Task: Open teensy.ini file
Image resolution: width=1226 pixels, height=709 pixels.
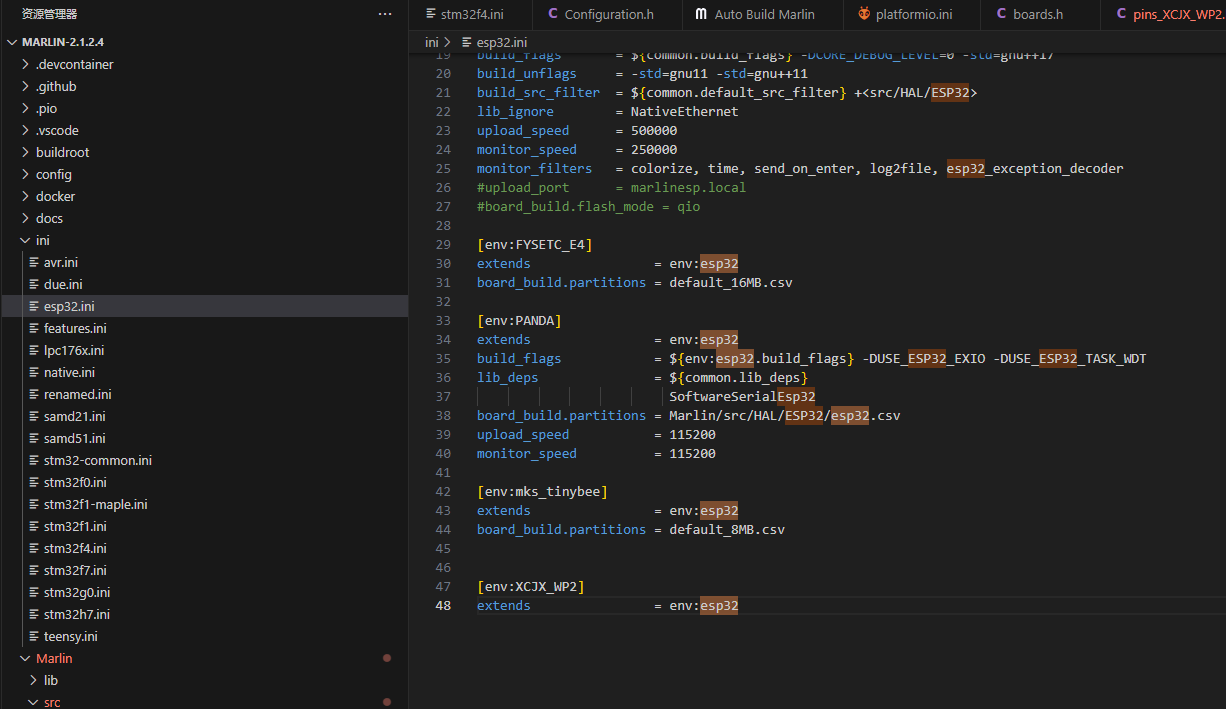Action: (204, 636)
